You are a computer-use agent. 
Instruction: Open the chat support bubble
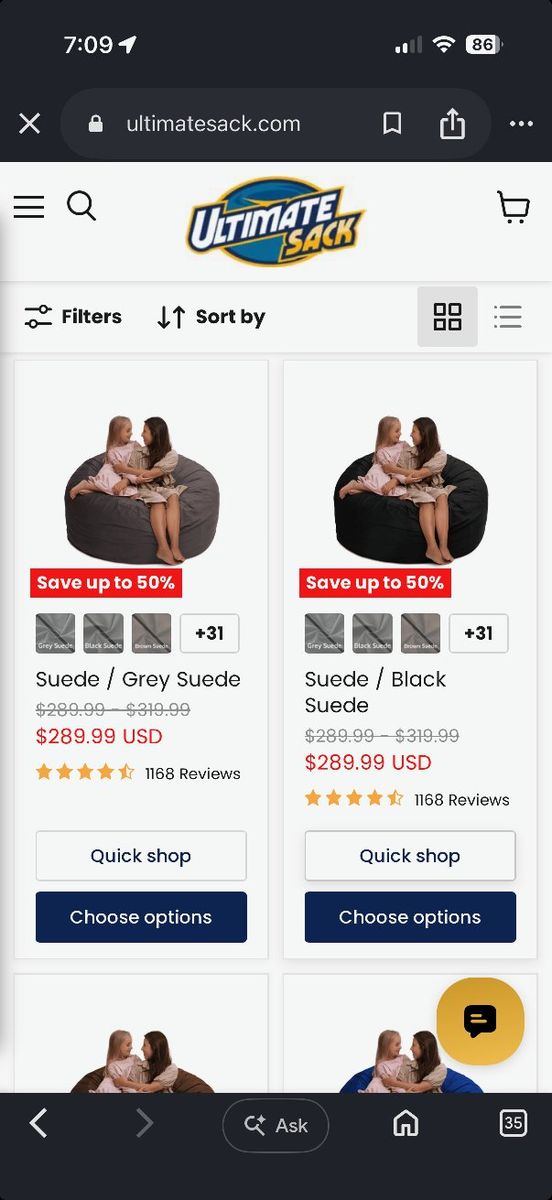point(480,1021)
